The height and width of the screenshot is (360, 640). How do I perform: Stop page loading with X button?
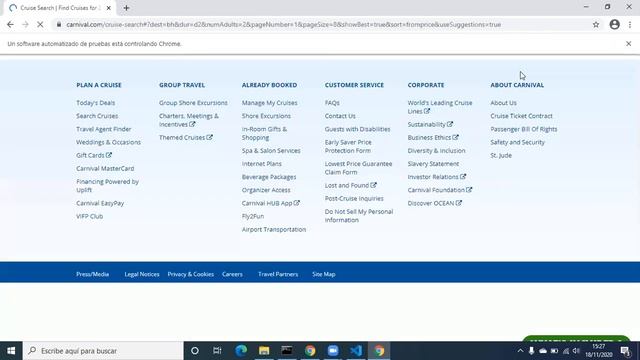click(40, 24)
